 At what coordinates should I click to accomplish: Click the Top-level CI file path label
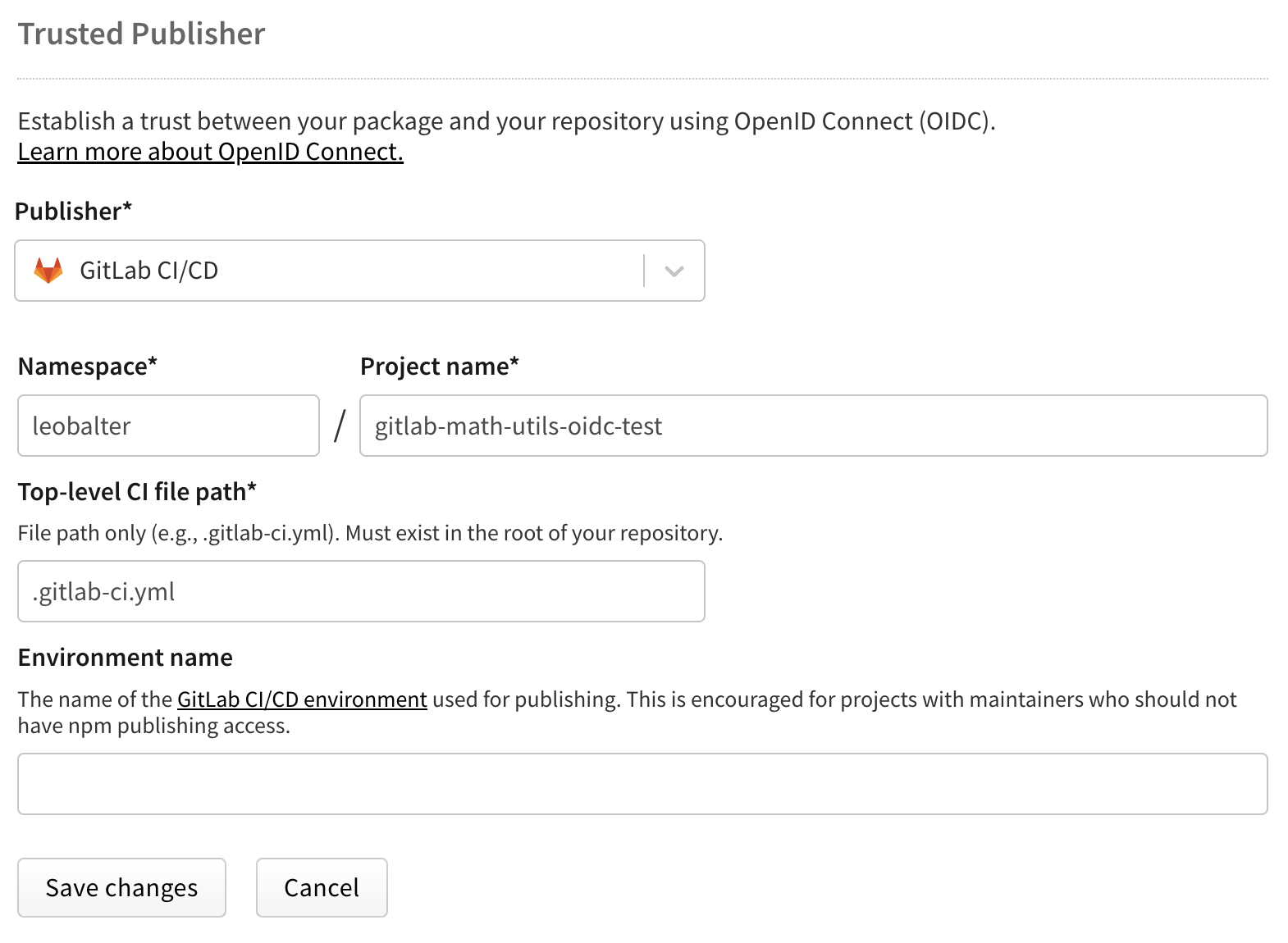click(137, 491)
